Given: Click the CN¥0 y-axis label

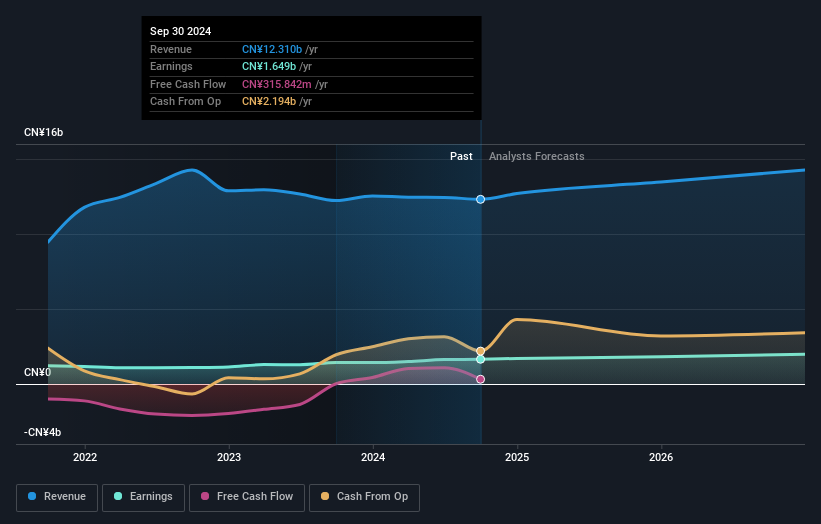Looking at the screenshot, I should (x=38, y=372).
